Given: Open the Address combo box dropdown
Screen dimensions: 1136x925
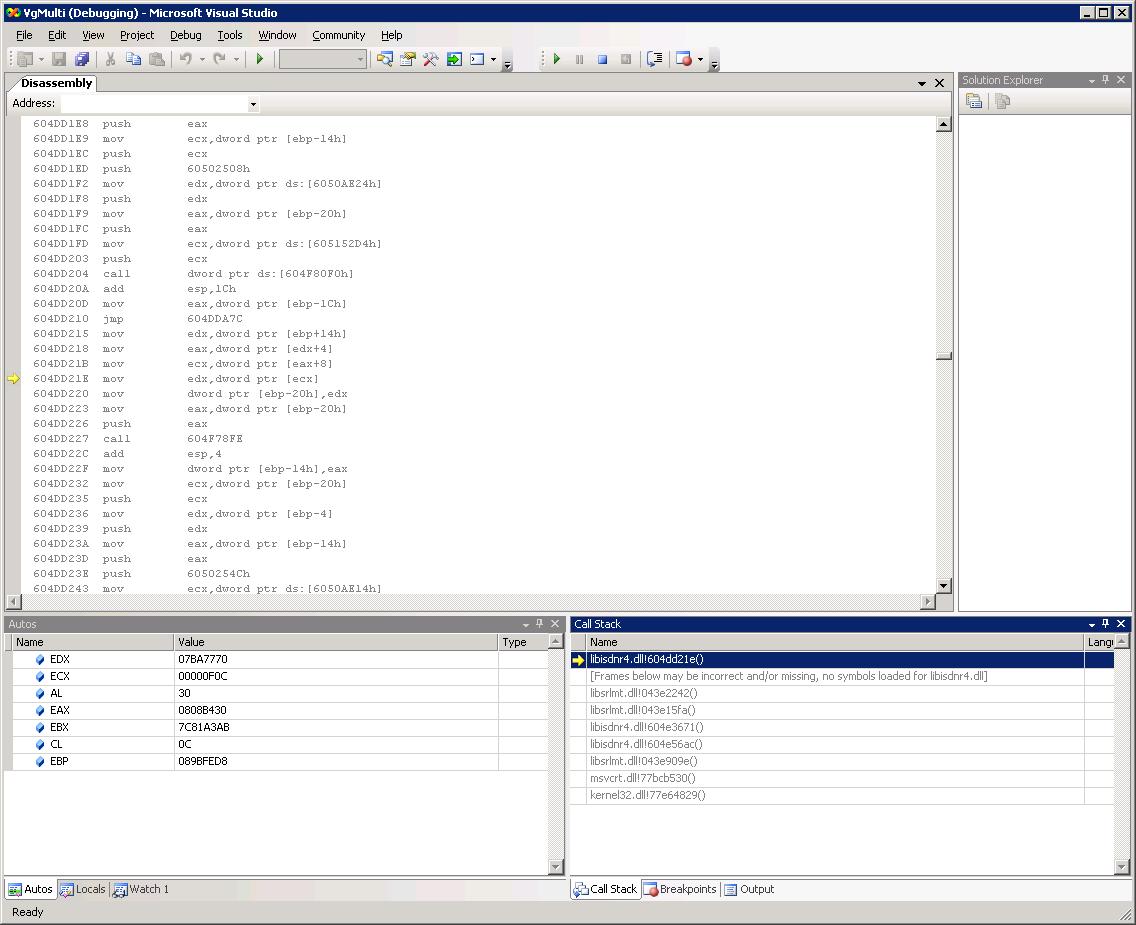Looking at the screenshot, I should coord(253,104).
